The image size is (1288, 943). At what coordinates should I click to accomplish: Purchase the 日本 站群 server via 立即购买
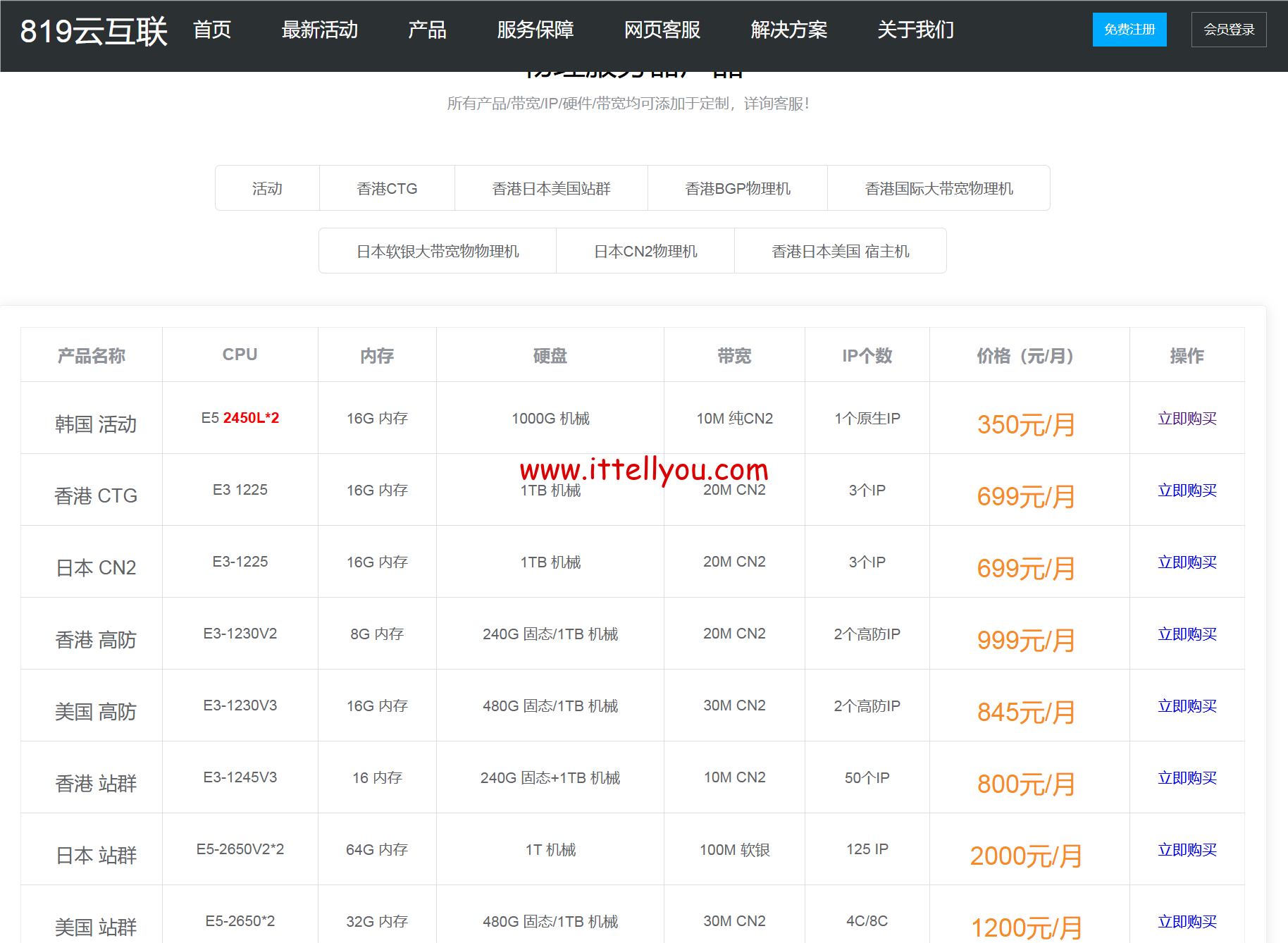[x=1187, y=849]
